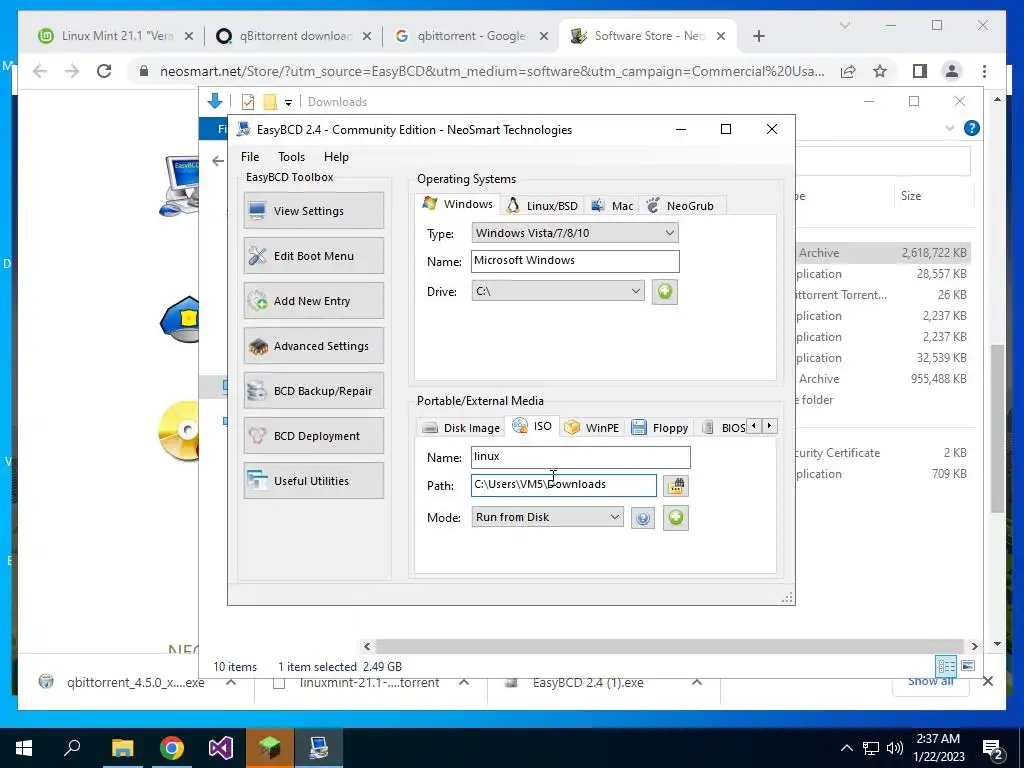The height and width of the screenshot is (768, 1024).
Task: Reload the Chrome page
Action: [104, 71]
